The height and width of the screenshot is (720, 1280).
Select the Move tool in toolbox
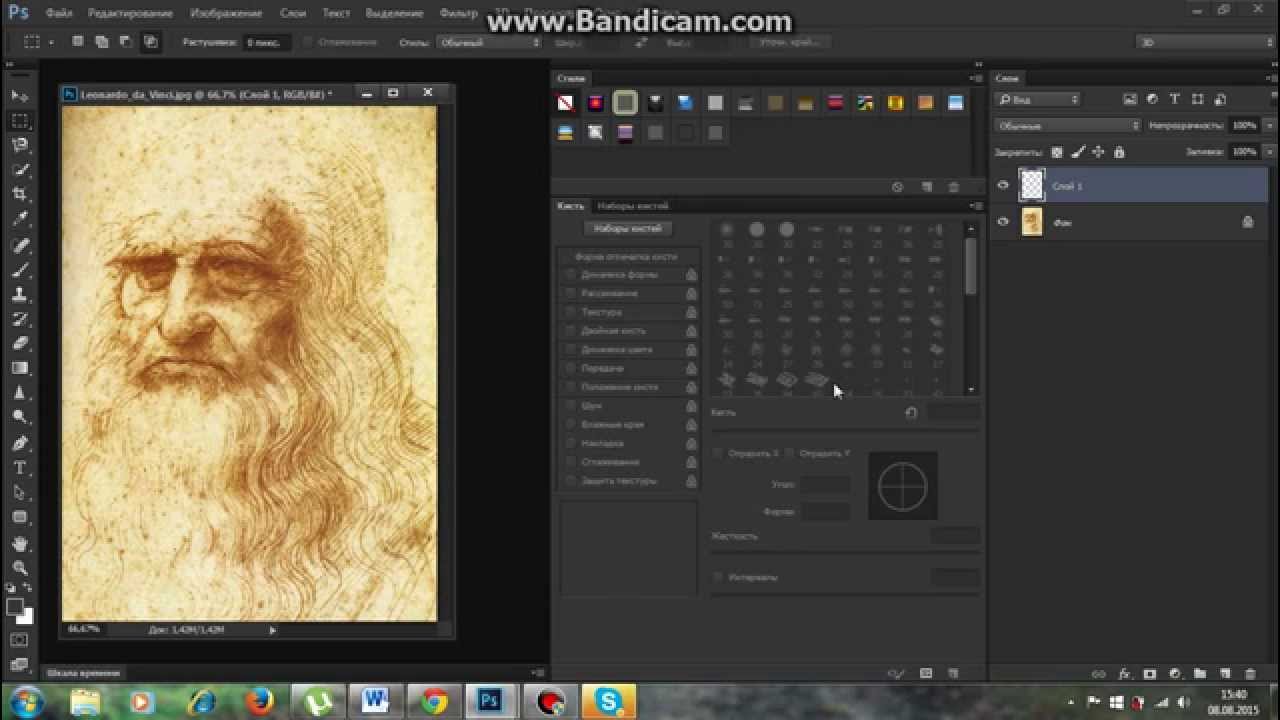click(x=20, y=96)
